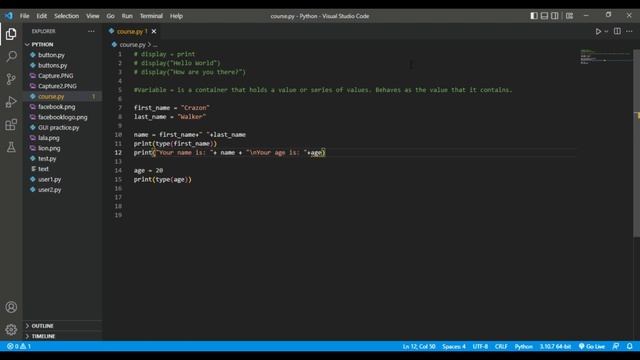
Task: Open the File menu
Action: click(x=24, y=16)
